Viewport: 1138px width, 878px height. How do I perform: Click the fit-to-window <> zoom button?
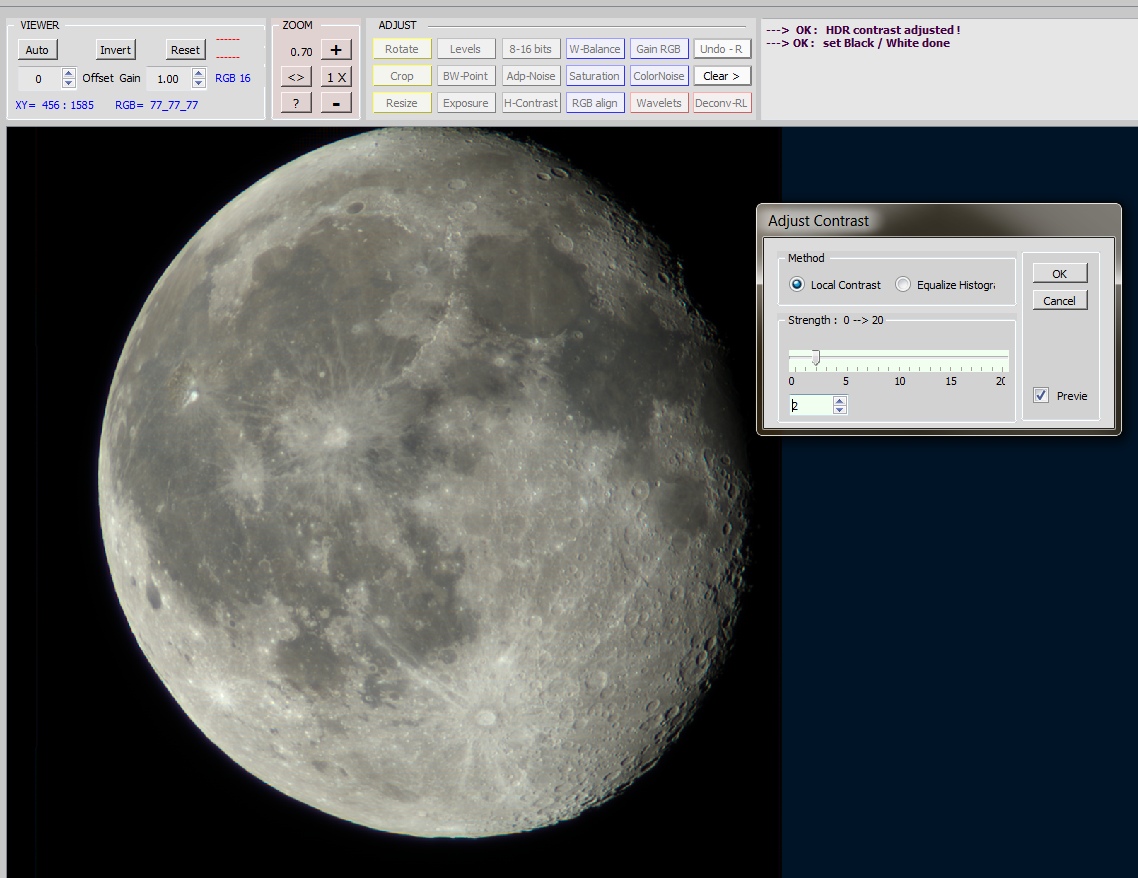point(296,77)
